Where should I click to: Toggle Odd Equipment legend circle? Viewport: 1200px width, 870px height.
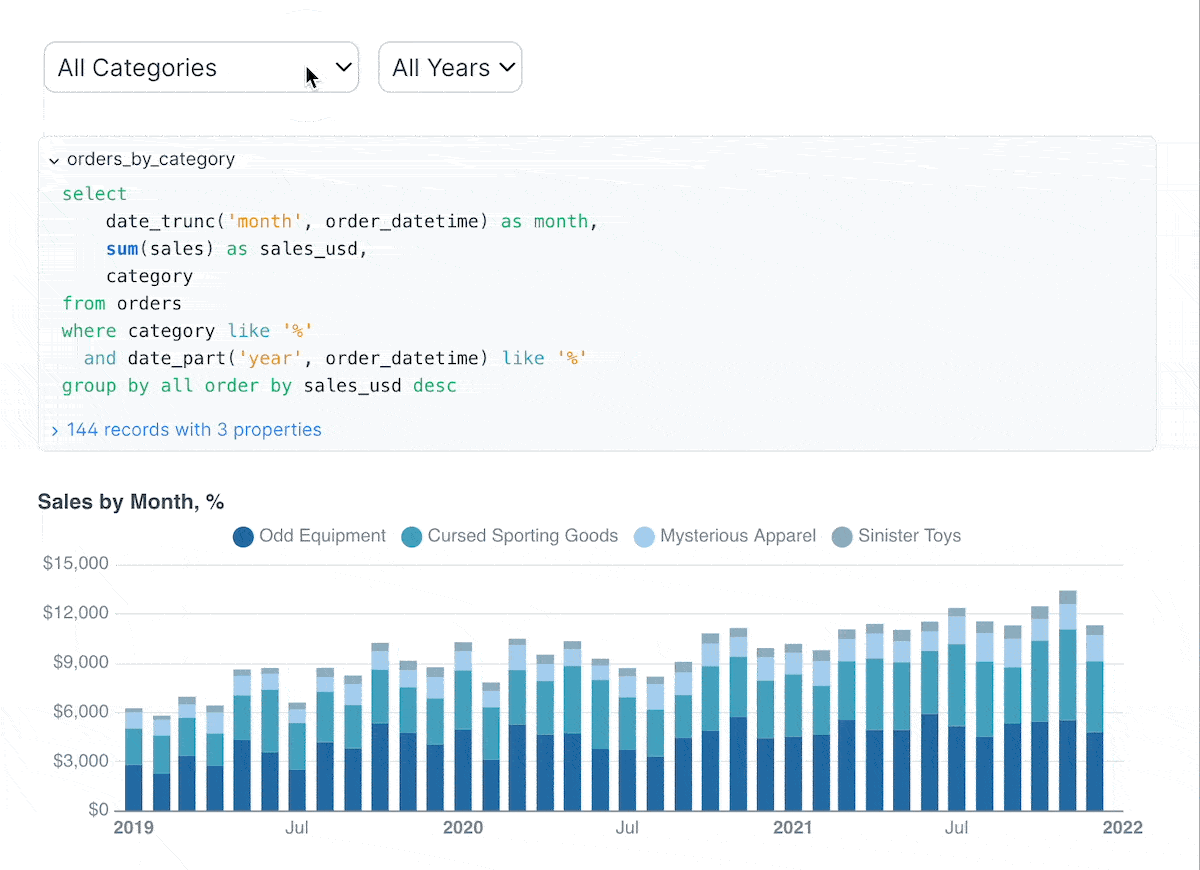(x=243, y=537)
